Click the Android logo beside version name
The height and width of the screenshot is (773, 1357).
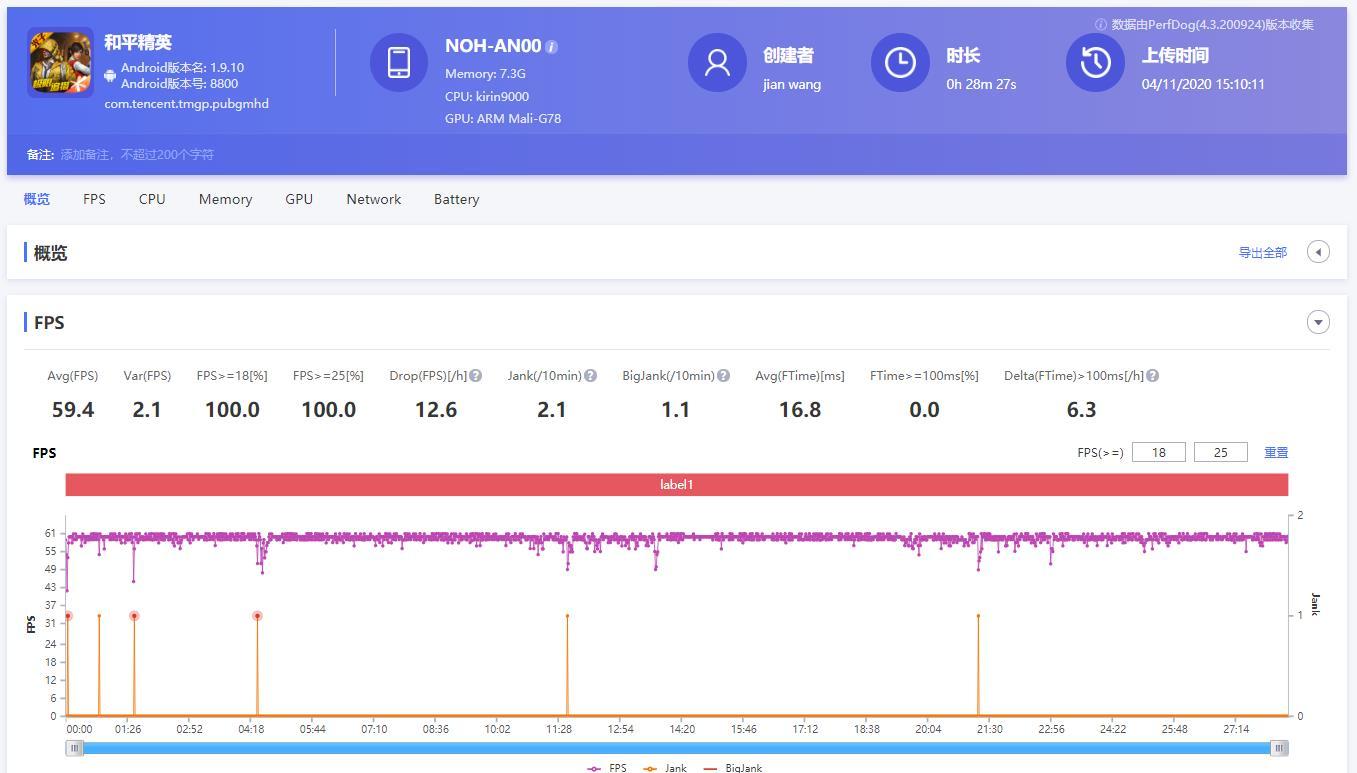(110, 75)
